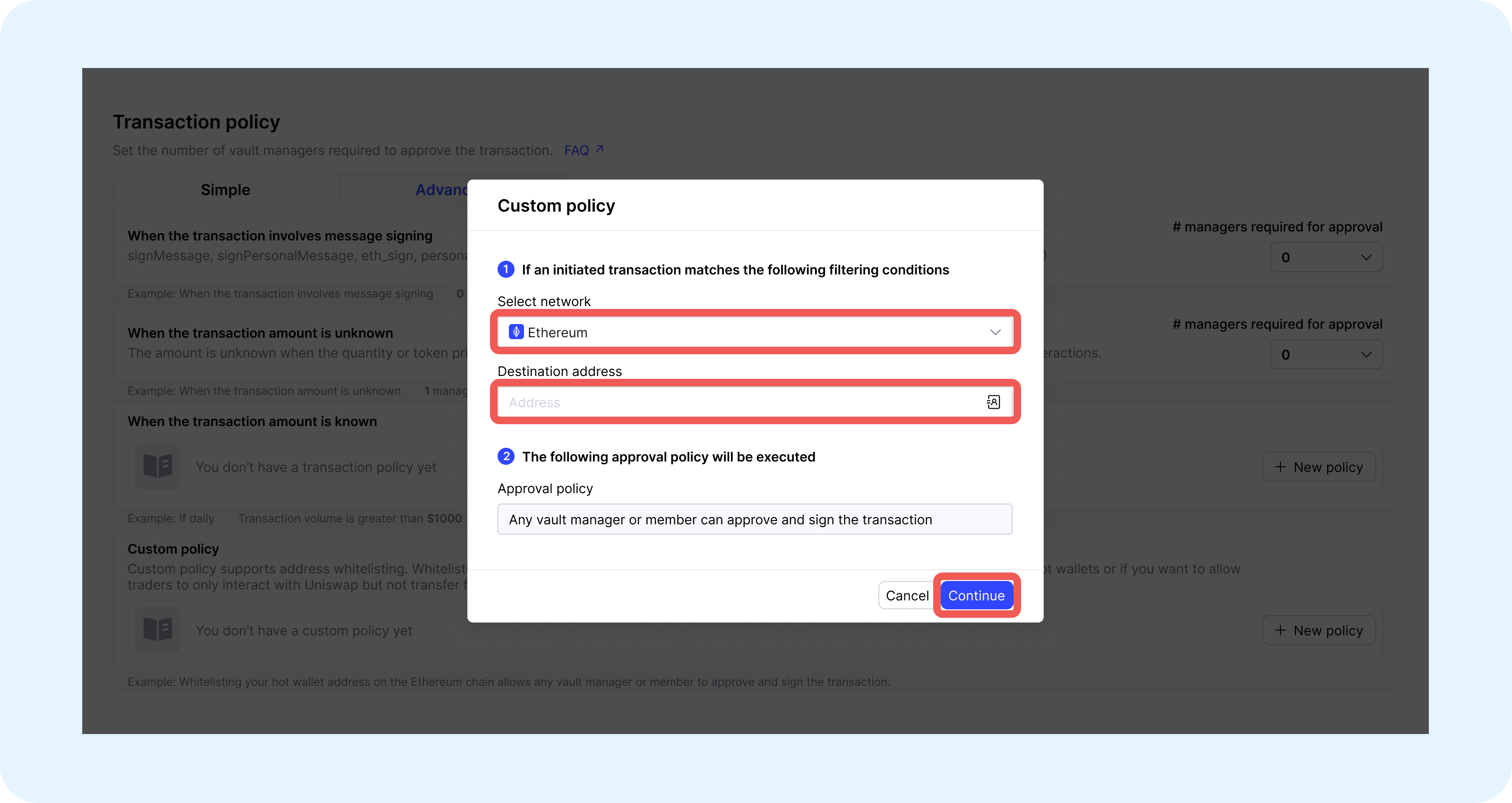Click the Ethereum network logo icon
This screenshot has width=1512, height=803.
coord(516,332)
